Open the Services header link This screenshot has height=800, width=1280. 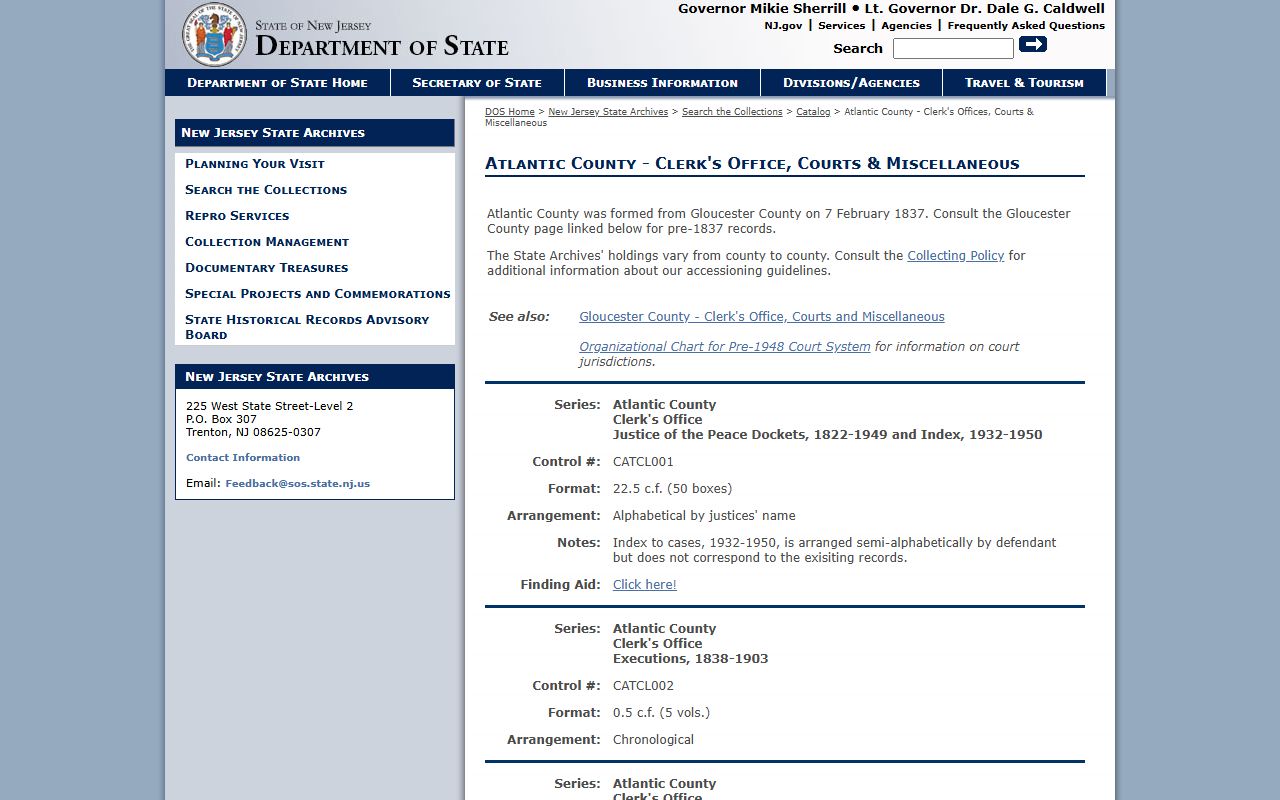841,26
